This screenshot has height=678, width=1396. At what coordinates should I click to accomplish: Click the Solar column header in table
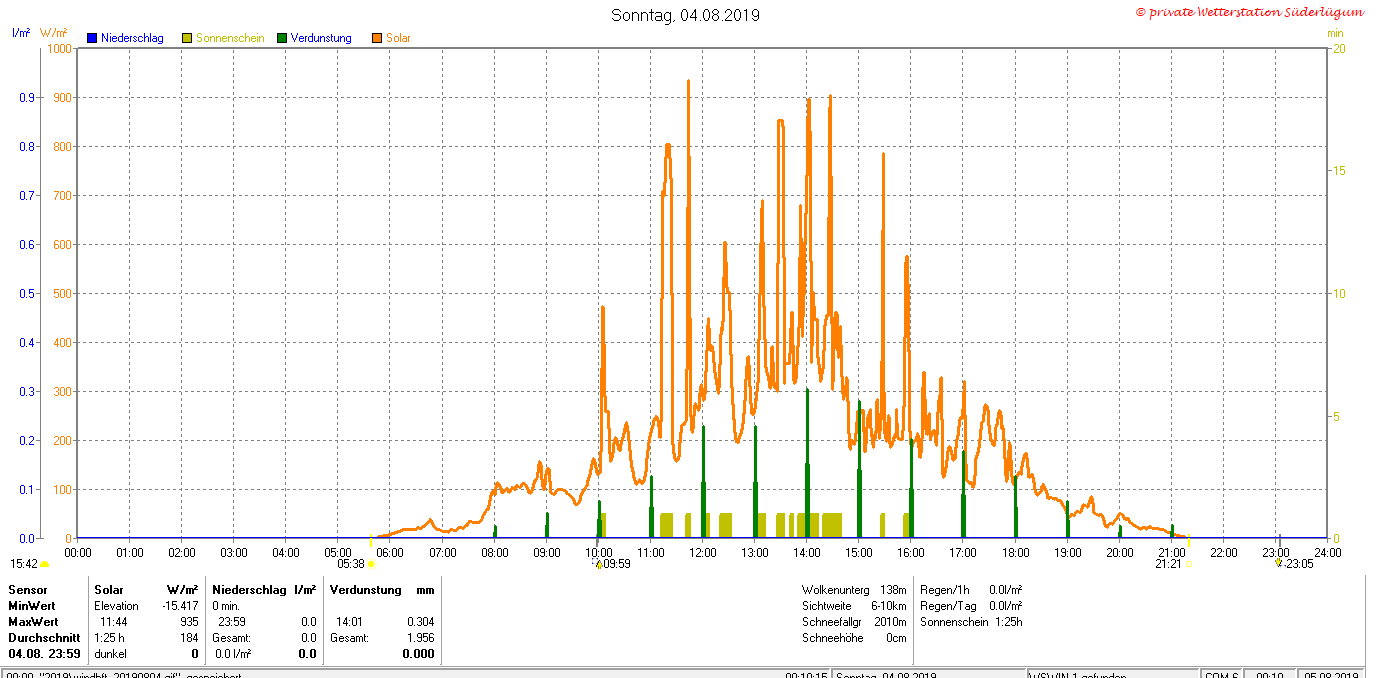(108, 590)
